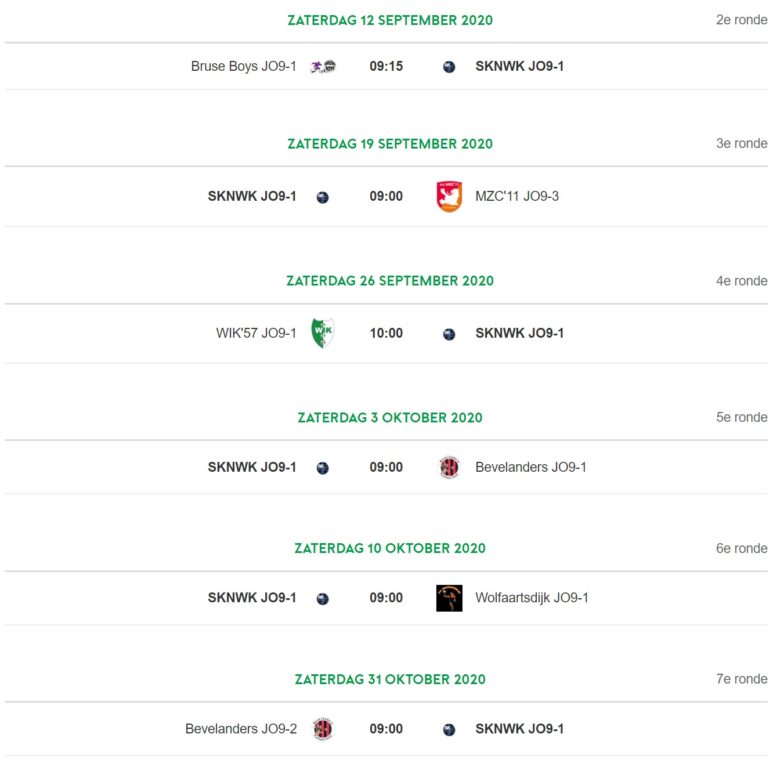Open the Bruse Boys JO9-1 team link
This screenshot has width=777, height=770.
click(x=243, y=66)
